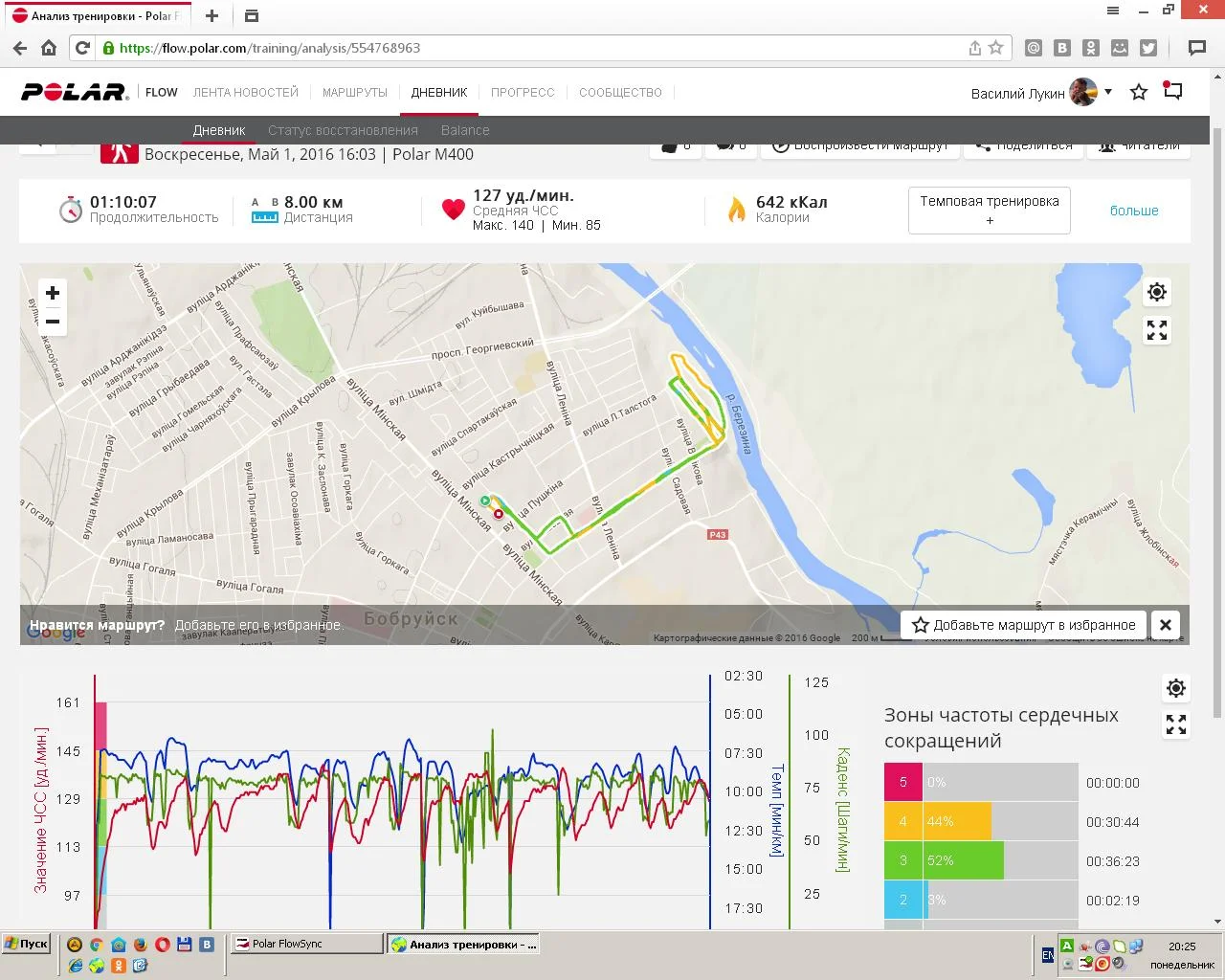This screenshot has width=1225, height=980.
Task: Open map layer settings gear
Action: [x=1157, y=292]
